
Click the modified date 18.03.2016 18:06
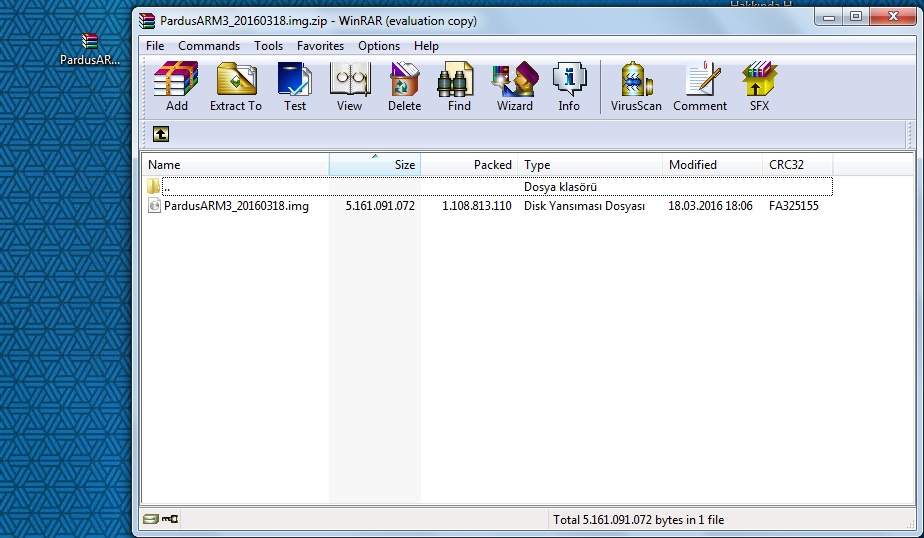coord(710,206)
